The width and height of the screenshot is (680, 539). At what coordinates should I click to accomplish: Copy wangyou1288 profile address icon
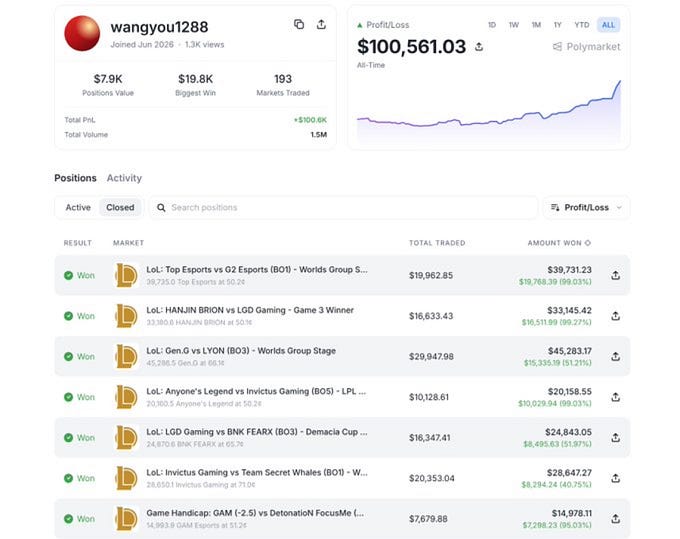point(299,24)
